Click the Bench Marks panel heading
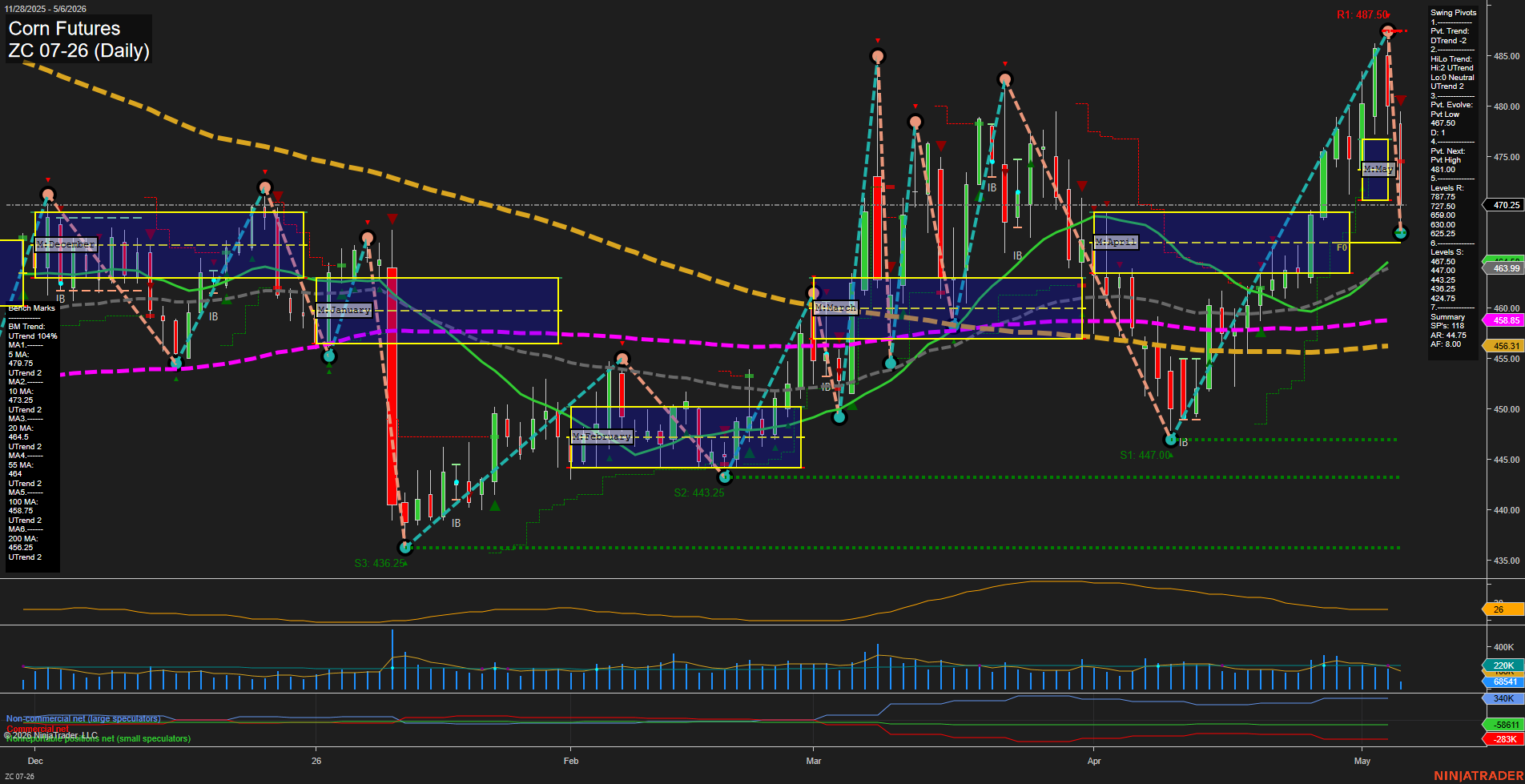 pyautogui.click(x=32, y=308)
